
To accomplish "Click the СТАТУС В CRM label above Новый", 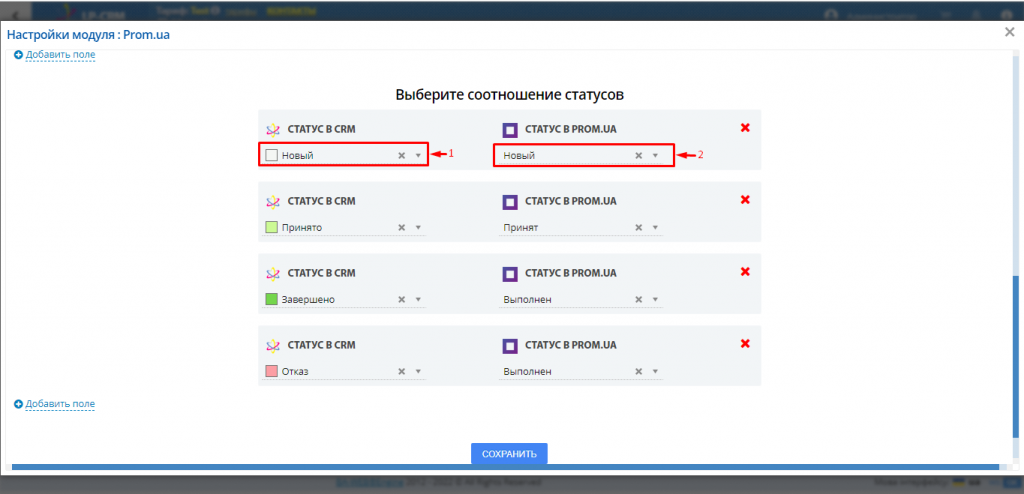I will [321, 129].
